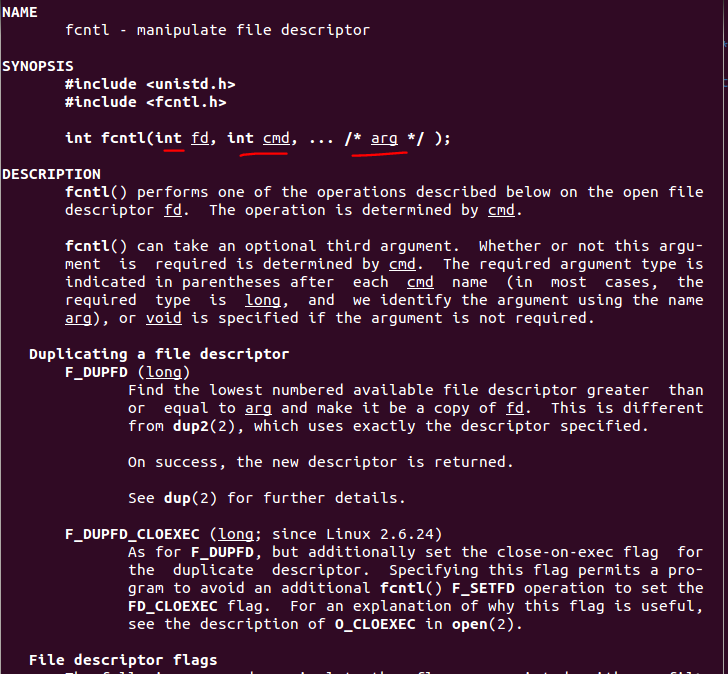The height and width of the screenshot is (674, 728).
Task: Select the #include <fcntl.h> line
Action: 145,102
